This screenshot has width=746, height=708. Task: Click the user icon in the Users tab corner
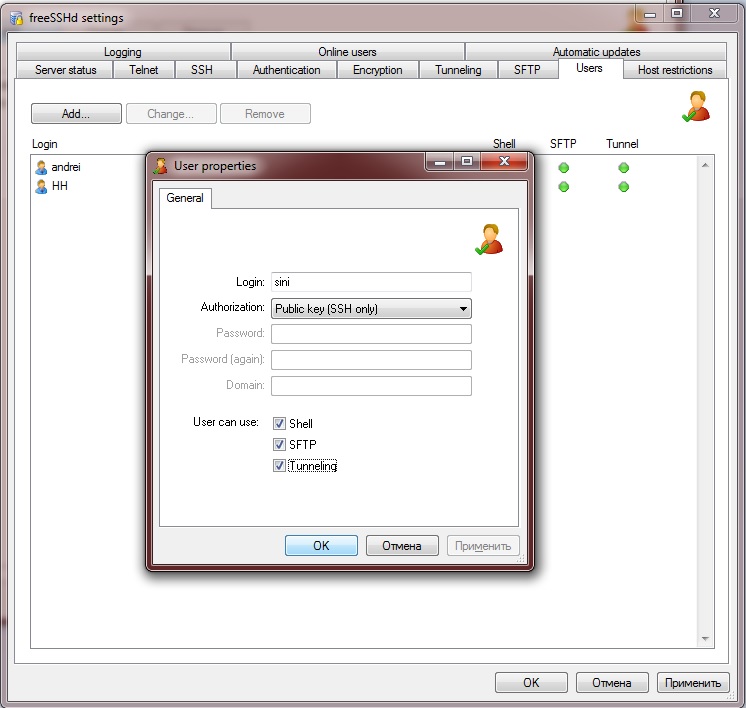point(696,107)
